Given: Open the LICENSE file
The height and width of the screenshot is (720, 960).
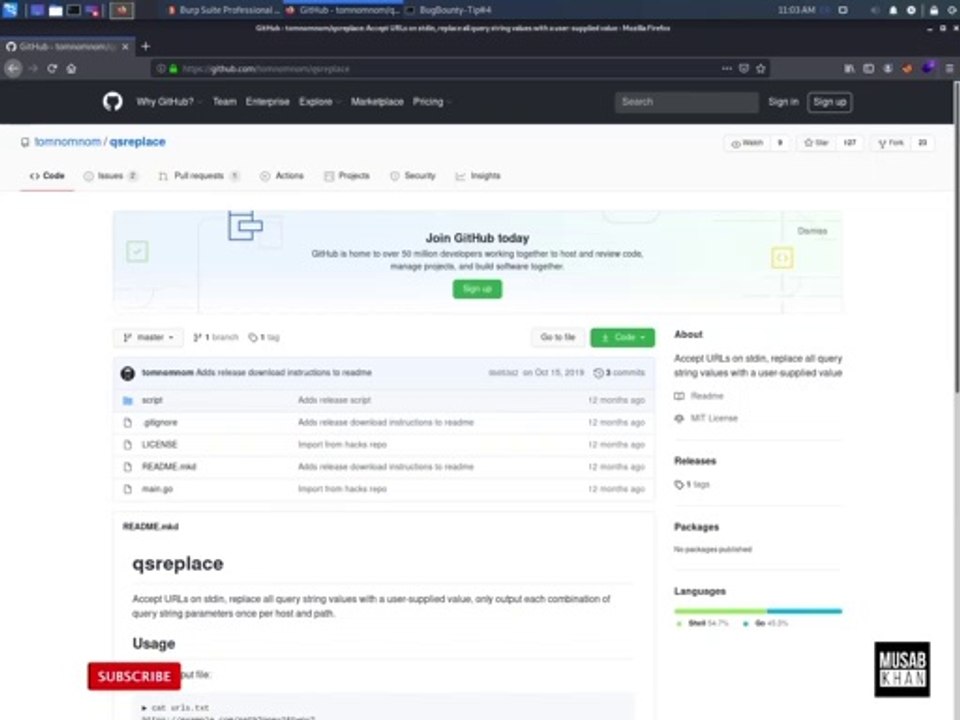Looking at the screenshot, I should click(x=160, y=444).
